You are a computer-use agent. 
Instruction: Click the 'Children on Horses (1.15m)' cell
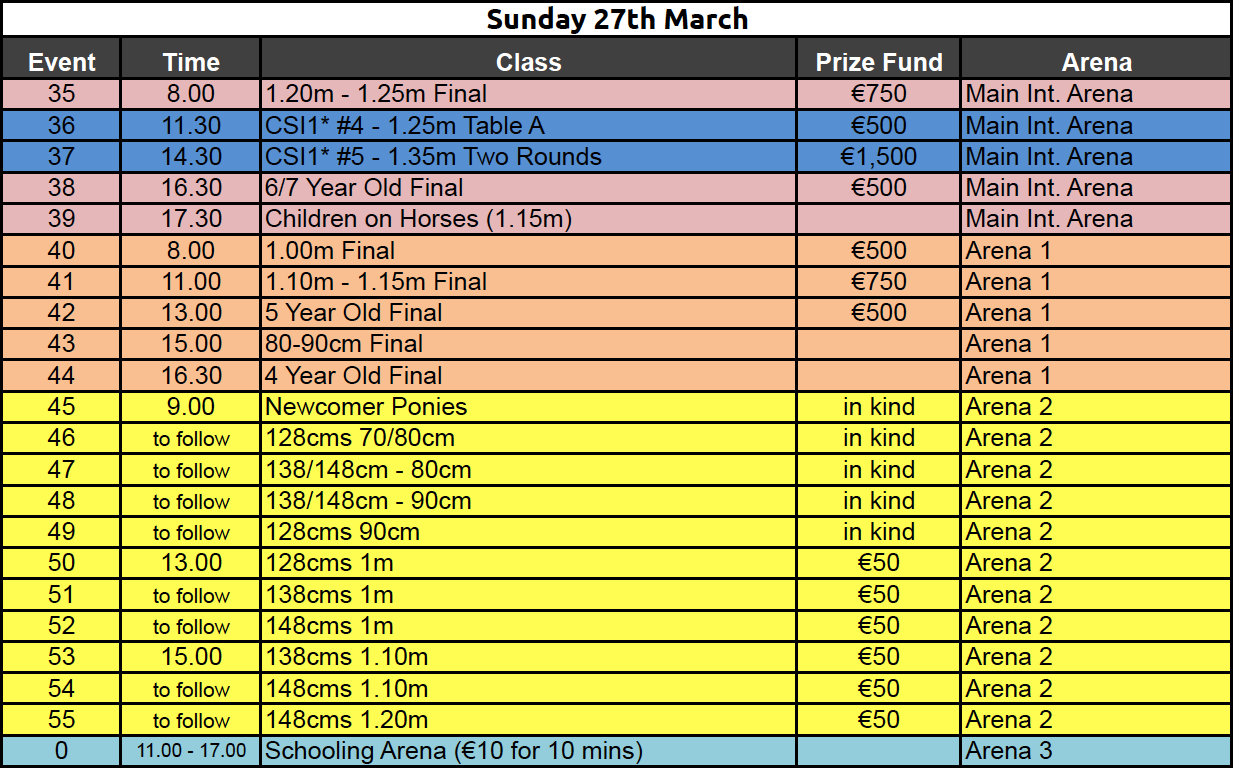529,218
